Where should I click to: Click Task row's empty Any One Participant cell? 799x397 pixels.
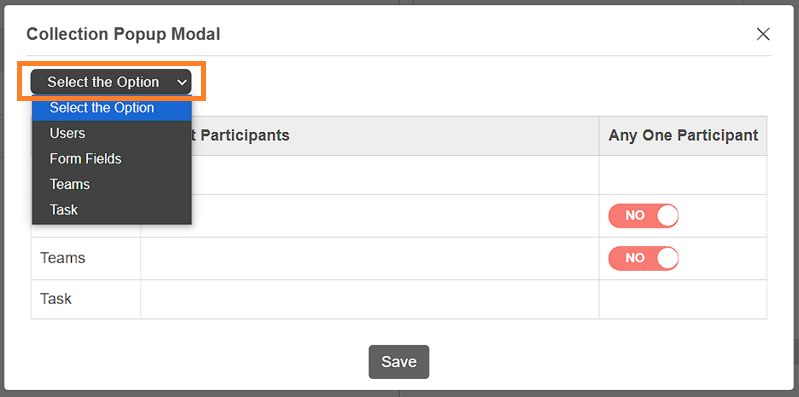click(683, 299)
